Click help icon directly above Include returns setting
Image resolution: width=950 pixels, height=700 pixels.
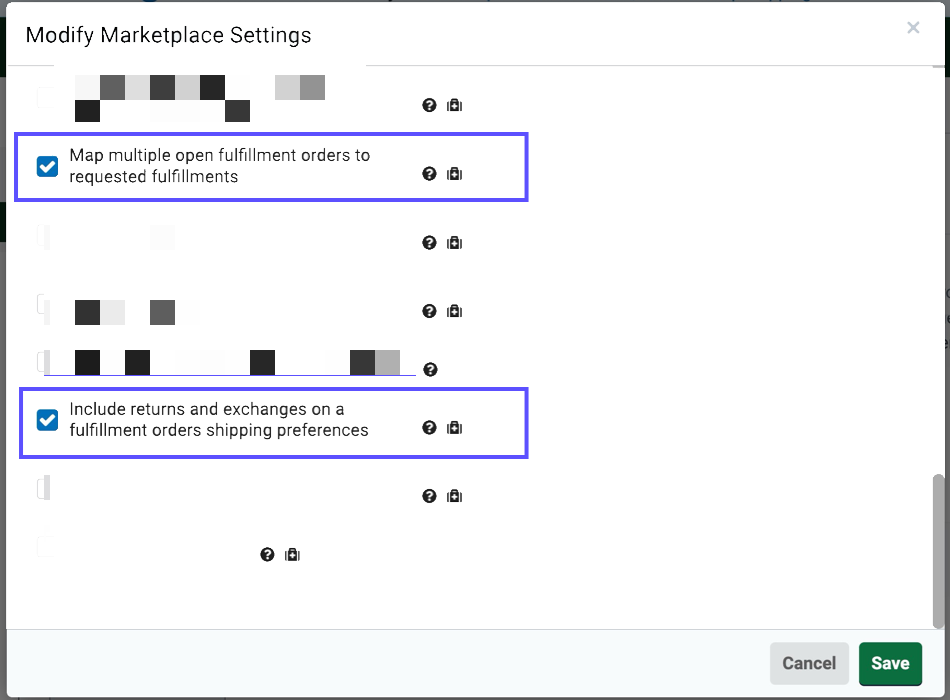click(430, 370)
